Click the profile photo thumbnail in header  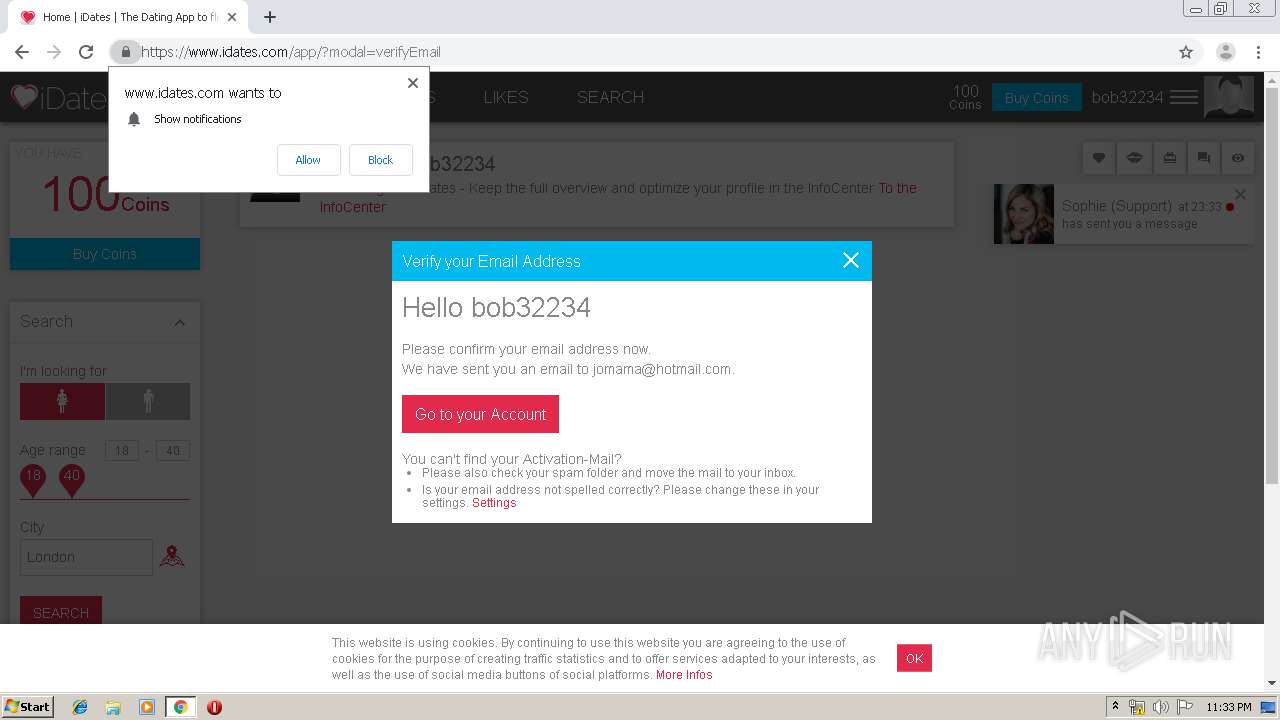pyautogui.click(x=1229, y=97)
